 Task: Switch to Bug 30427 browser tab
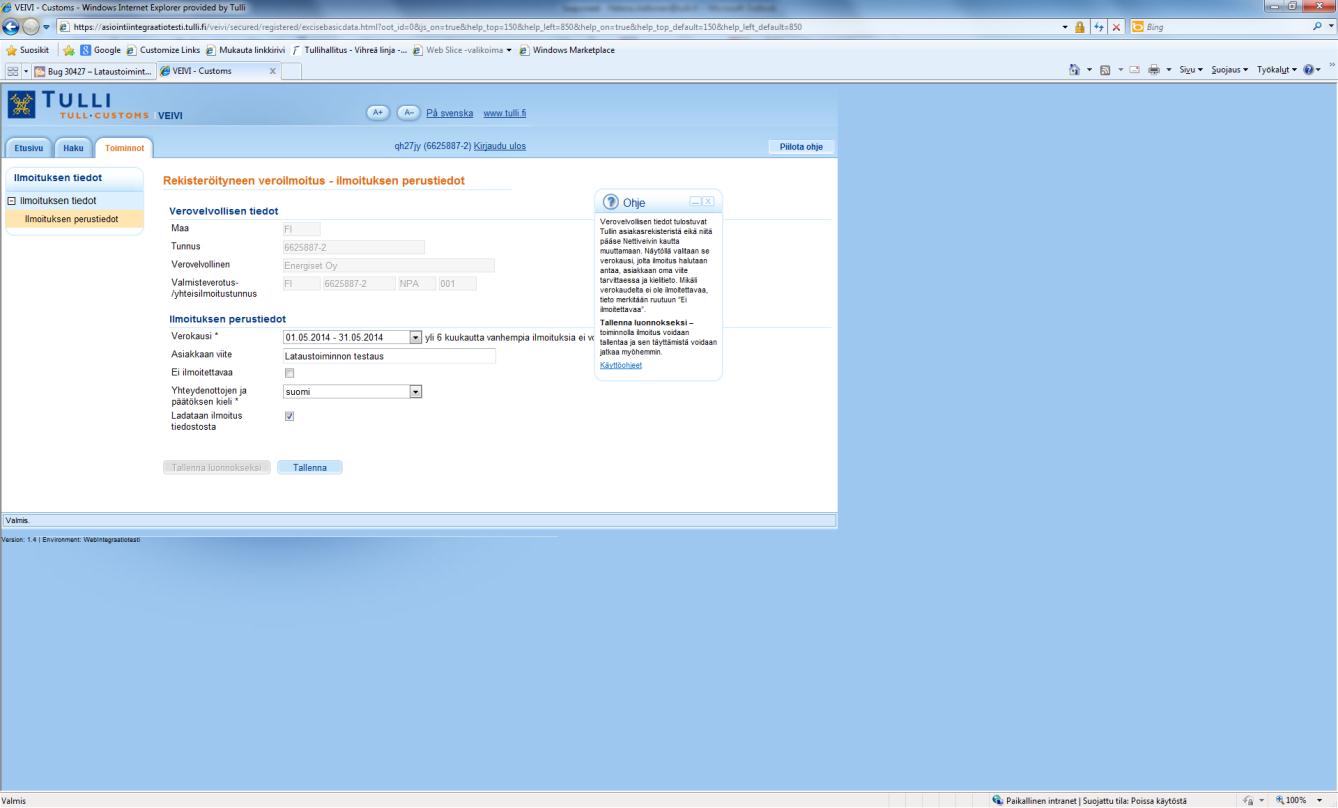click(x=92, y=70)
